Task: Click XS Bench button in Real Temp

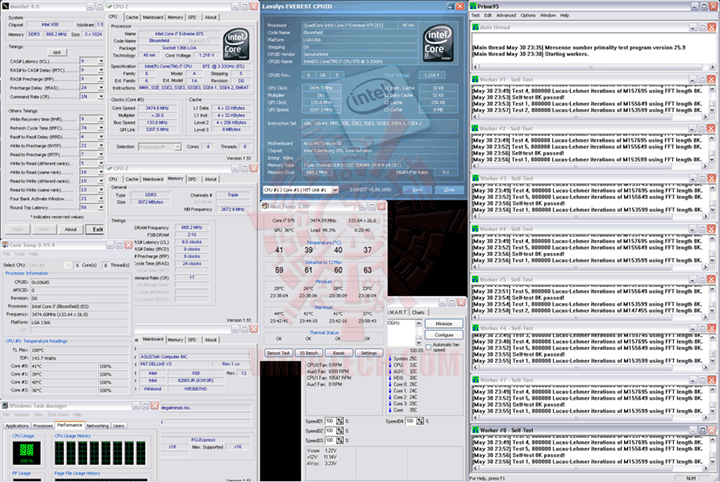Action: tap(309, 353)
